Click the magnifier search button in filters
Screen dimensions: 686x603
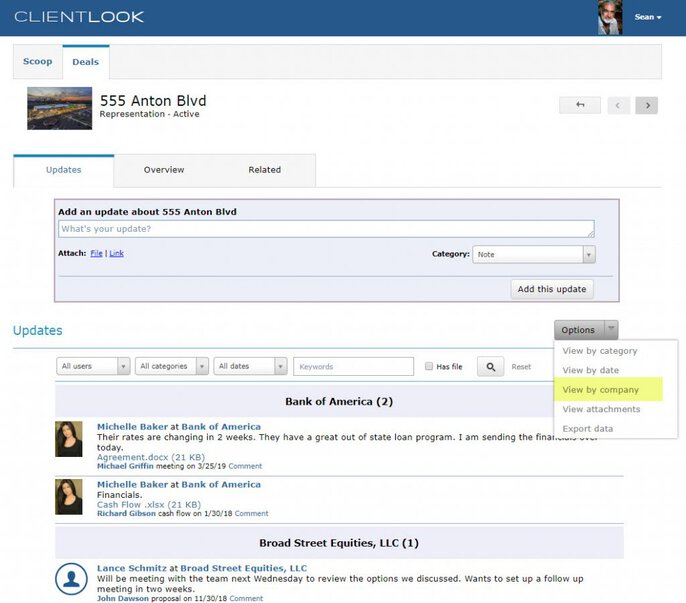point(490,367)
